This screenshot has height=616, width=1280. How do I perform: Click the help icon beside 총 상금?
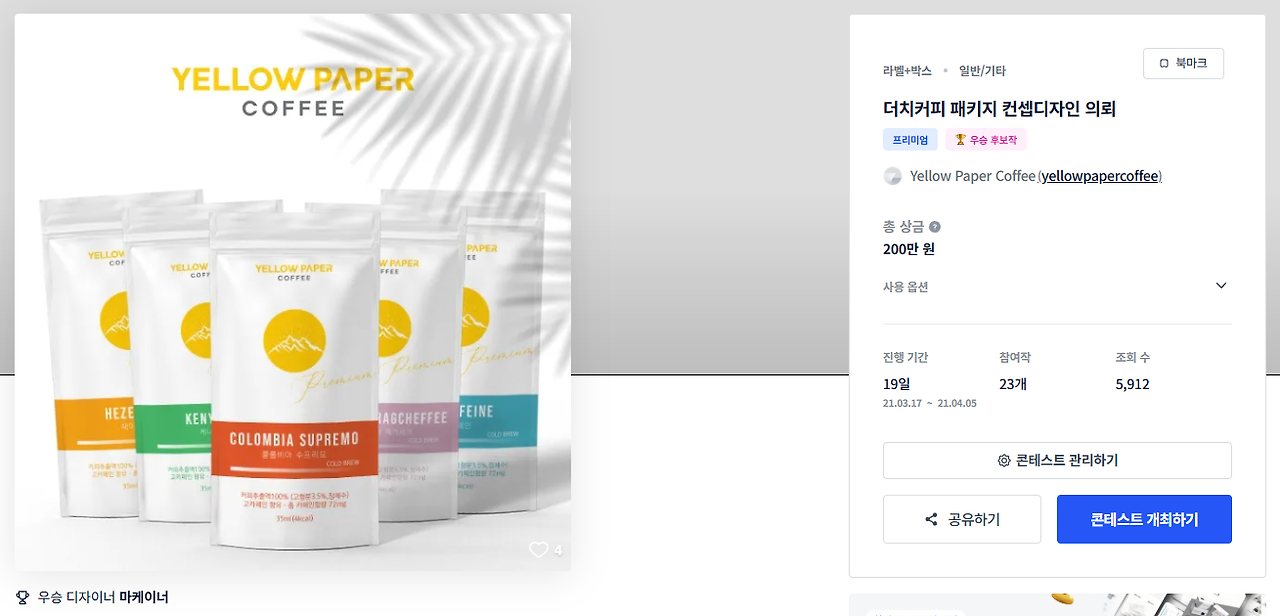[935, 227]
